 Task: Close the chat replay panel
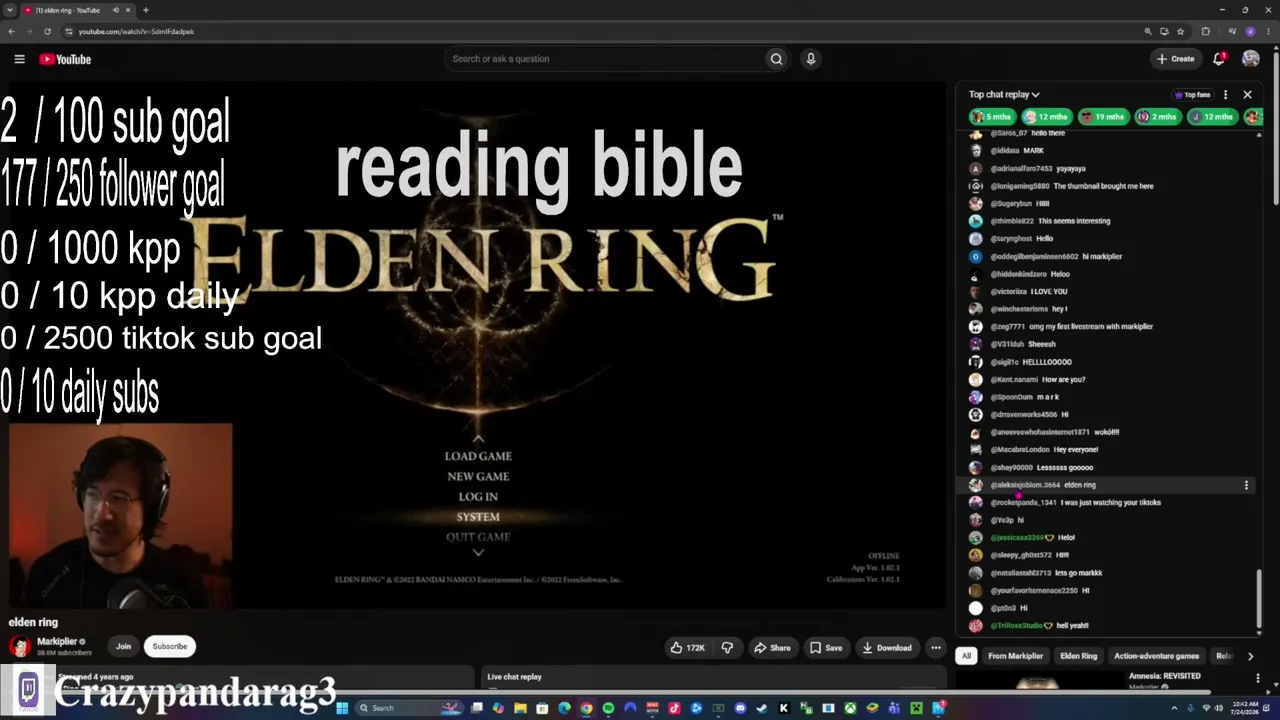click(x=1247, y=95)
